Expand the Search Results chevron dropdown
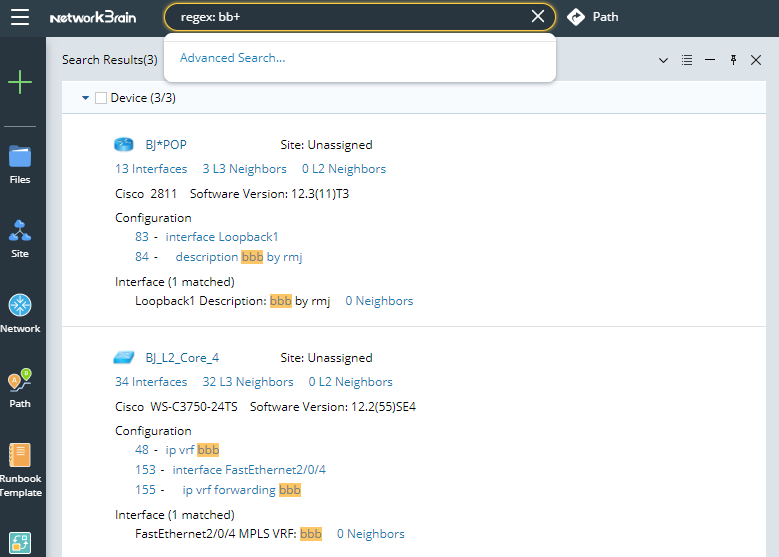This screenshot has width=779, height=557. pyautogui.click(x=663, y=60)
